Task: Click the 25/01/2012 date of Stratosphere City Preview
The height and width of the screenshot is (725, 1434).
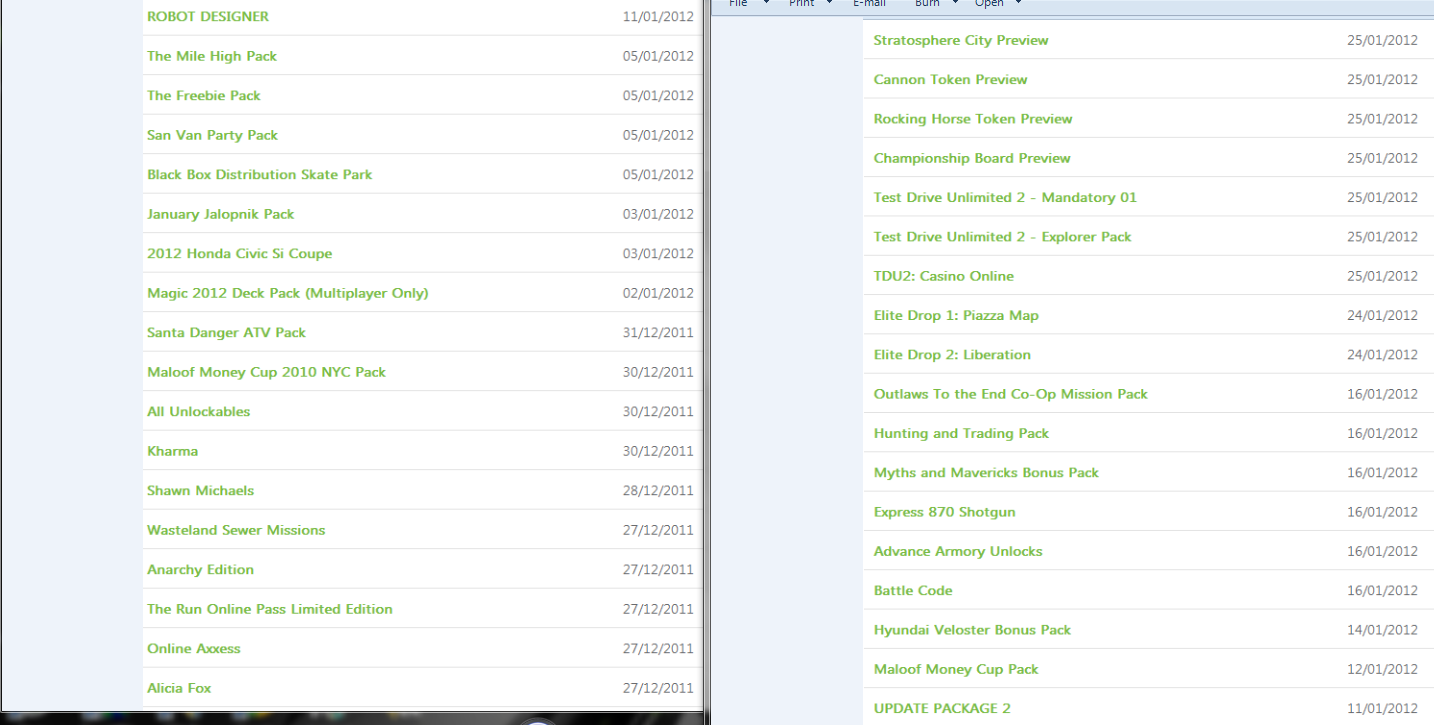Action: pyautogui.click(x=1382, y=41)
